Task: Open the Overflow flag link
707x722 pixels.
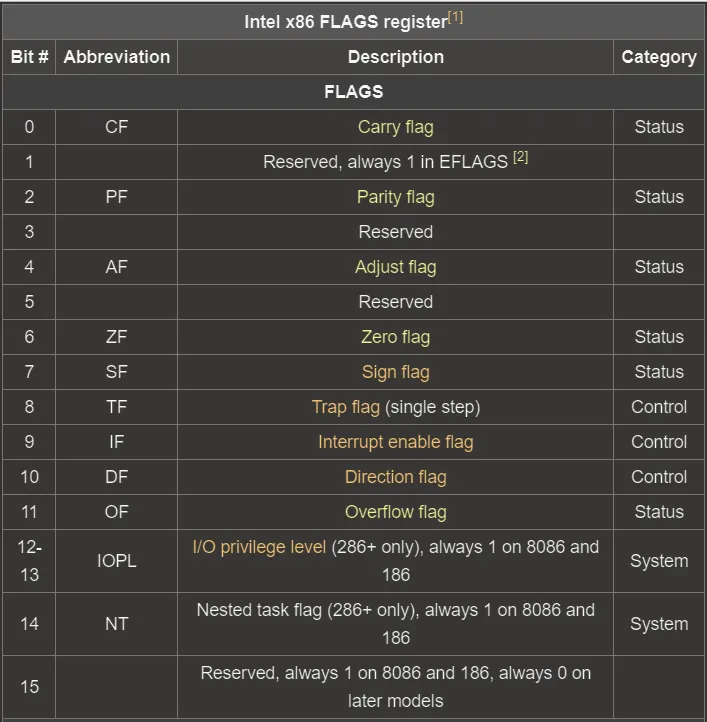Action: point(396,512)
